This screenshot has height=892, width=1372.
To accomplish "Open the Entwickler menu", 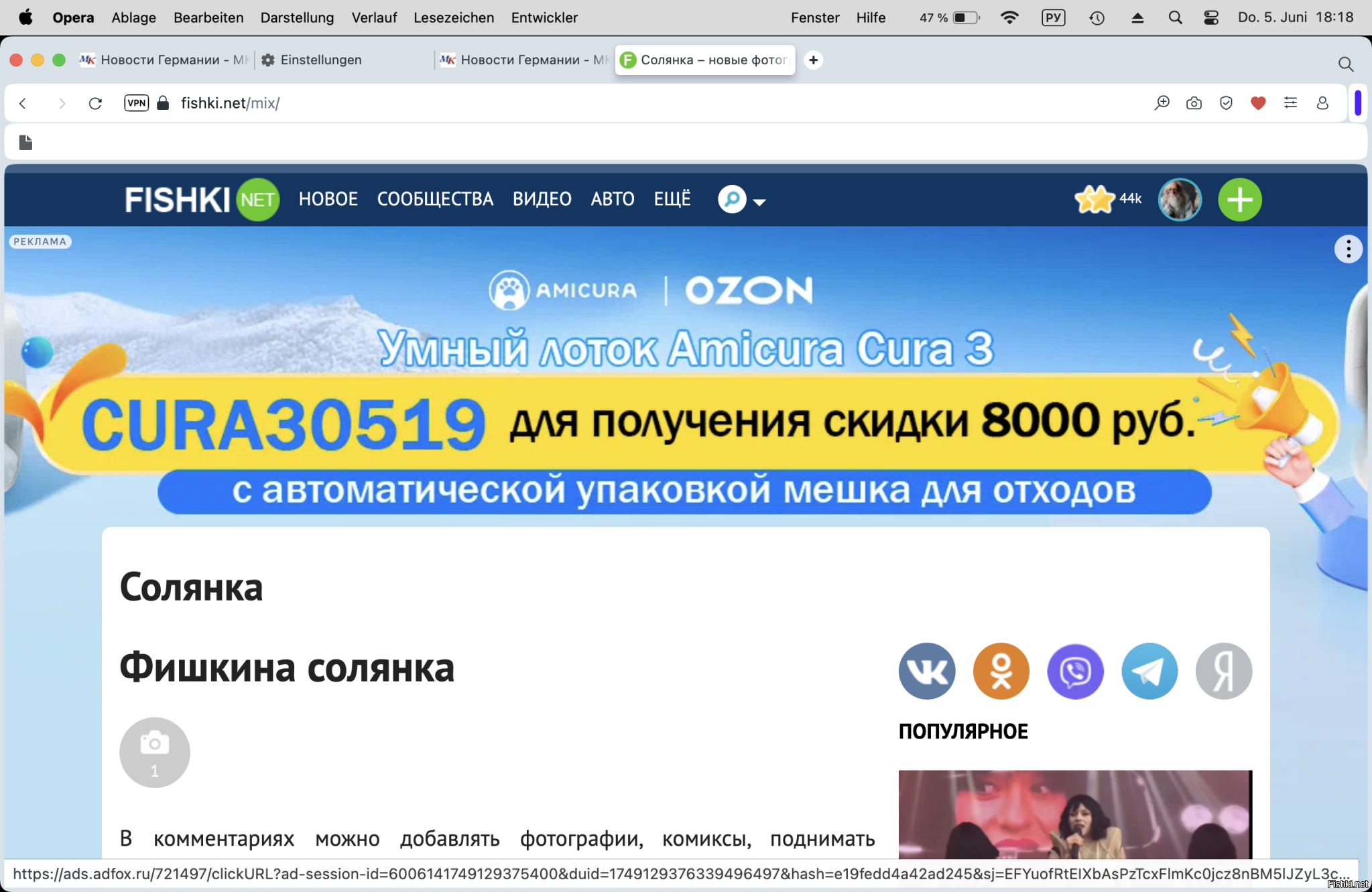I will (544, 17).
